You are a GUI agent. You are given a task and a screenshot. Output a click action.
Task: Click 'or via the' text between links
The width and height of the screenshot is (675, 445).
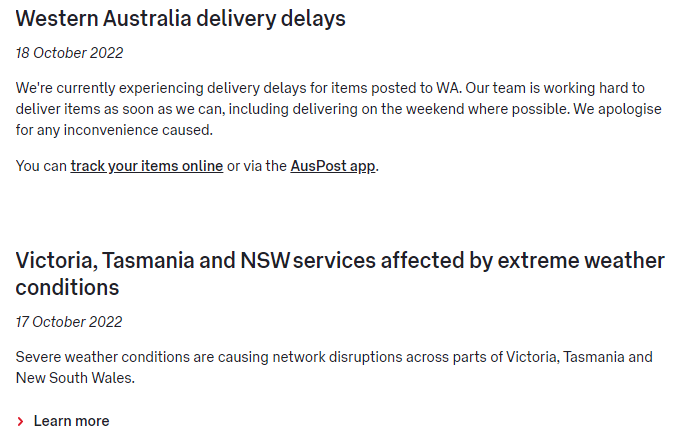click(257, 165)
